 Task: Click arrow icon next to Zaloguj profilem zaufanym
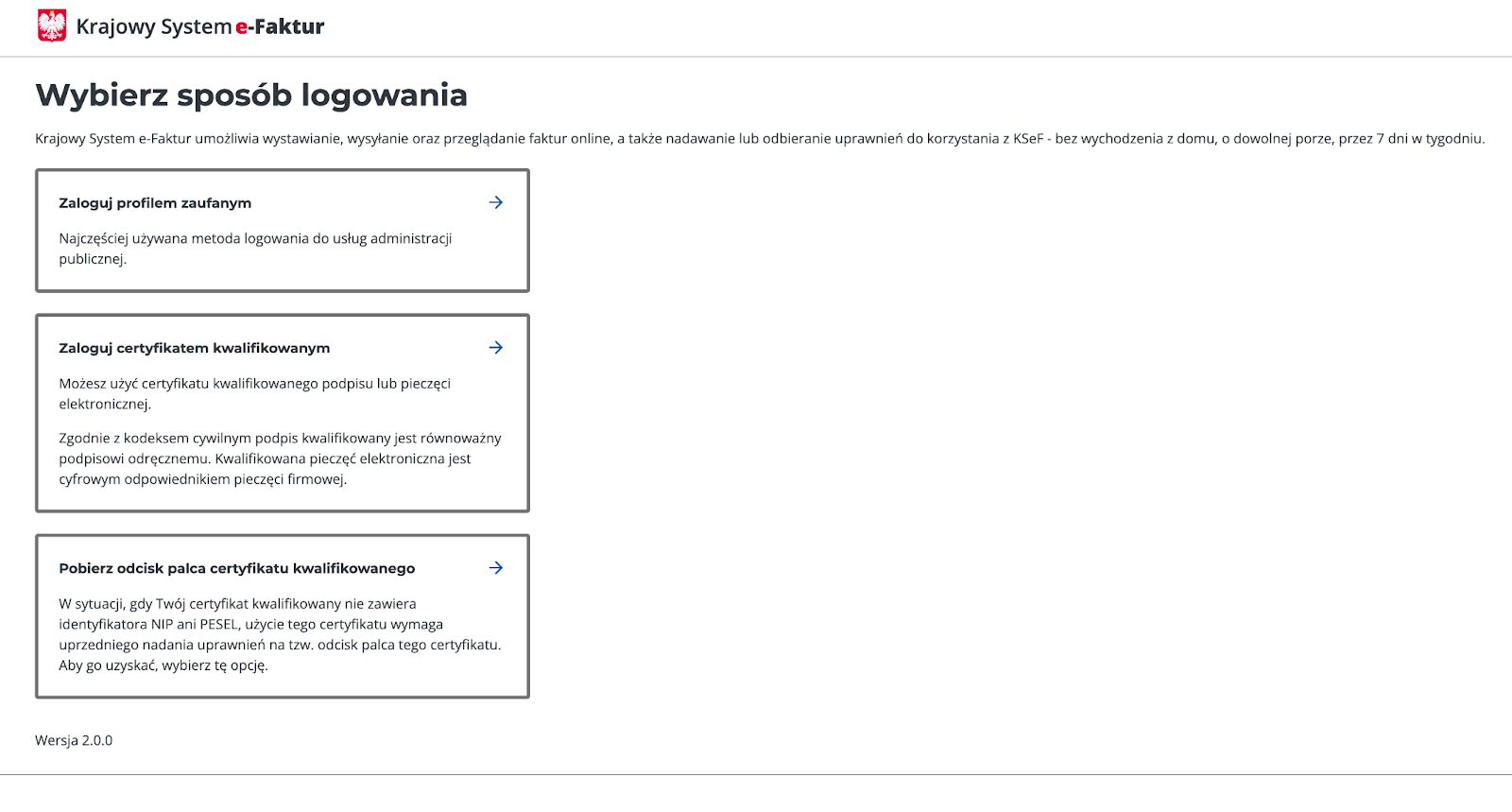[496, 202]
